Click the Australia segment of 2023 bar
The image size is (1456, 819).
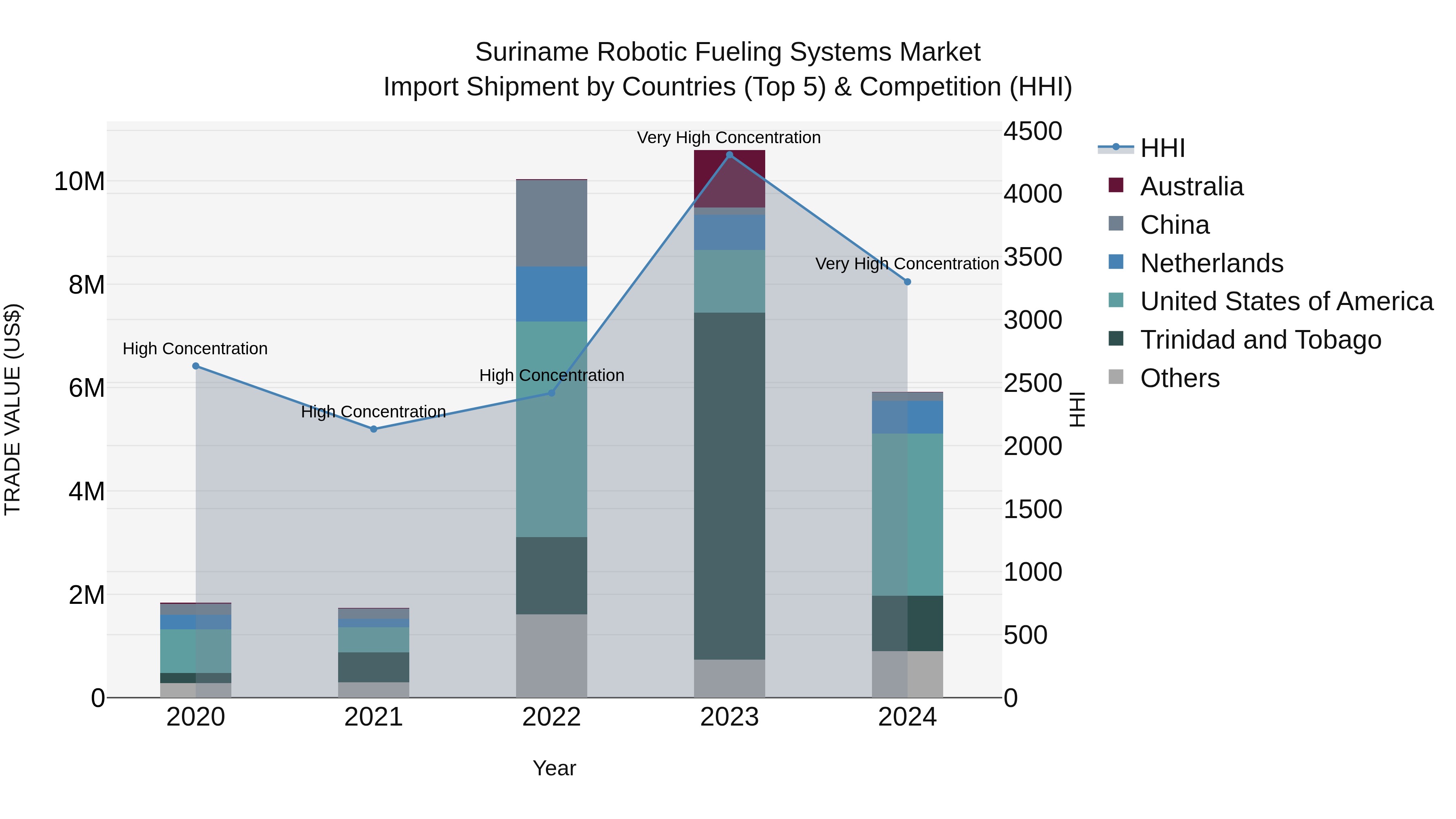coord(729,179)
